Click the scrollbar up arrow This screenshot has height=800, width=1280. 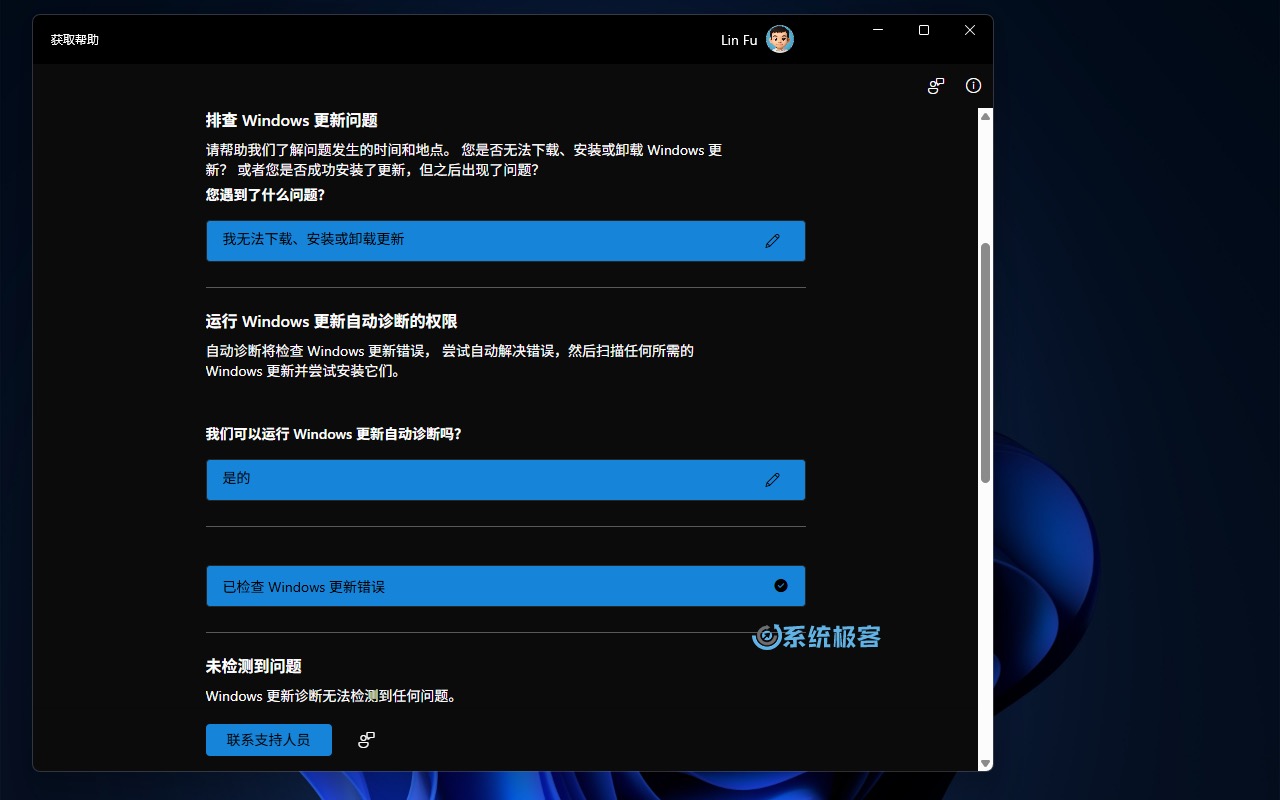(x=985, y=117)
